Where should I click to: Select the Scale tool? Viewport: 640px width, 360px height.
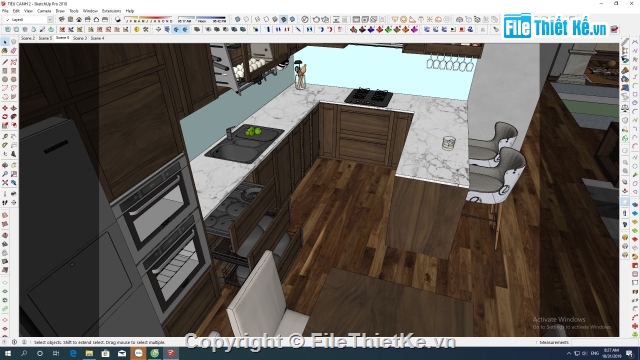[x=5, y=125]
